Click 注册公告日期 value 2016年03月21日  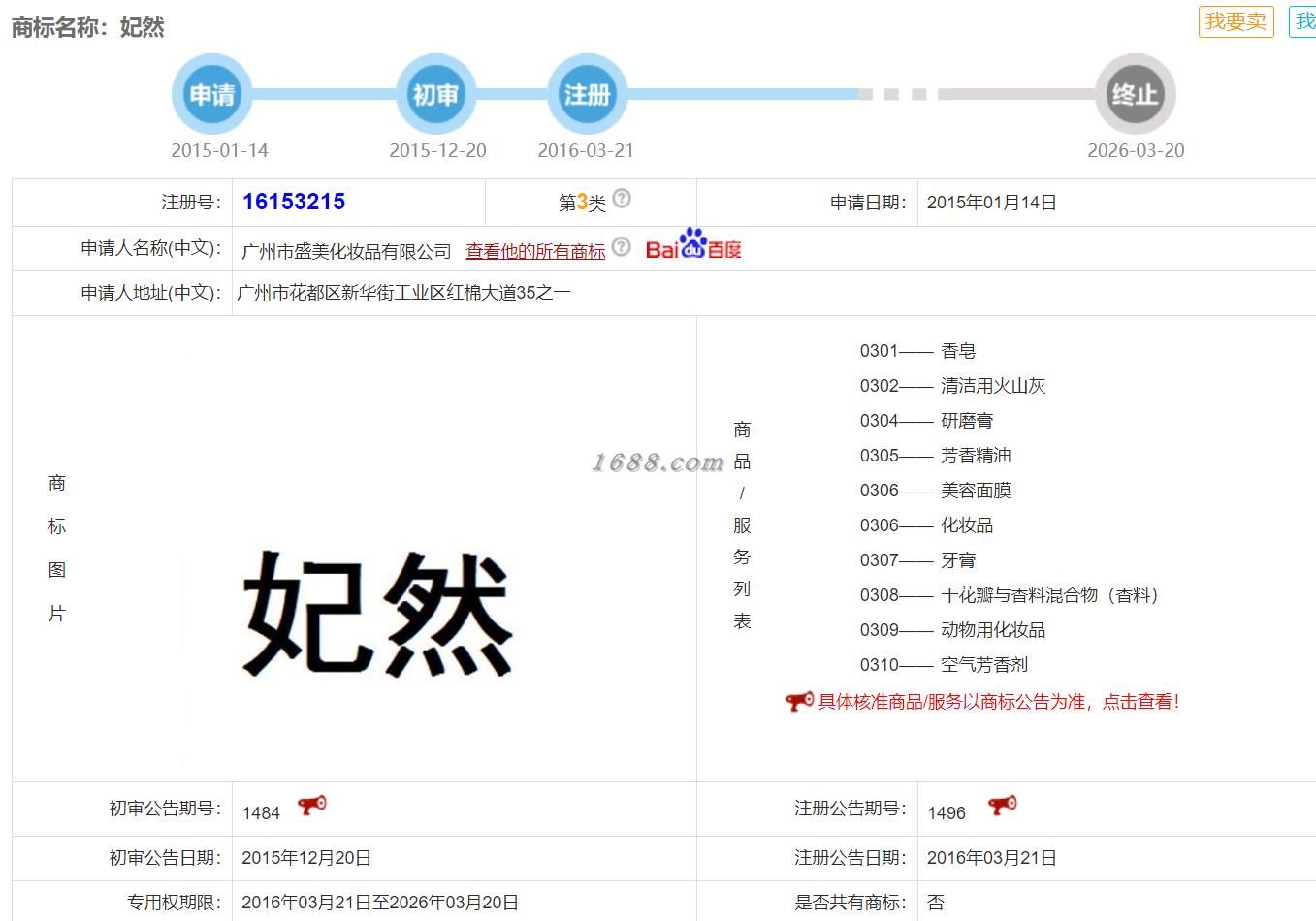pos(991,858)
